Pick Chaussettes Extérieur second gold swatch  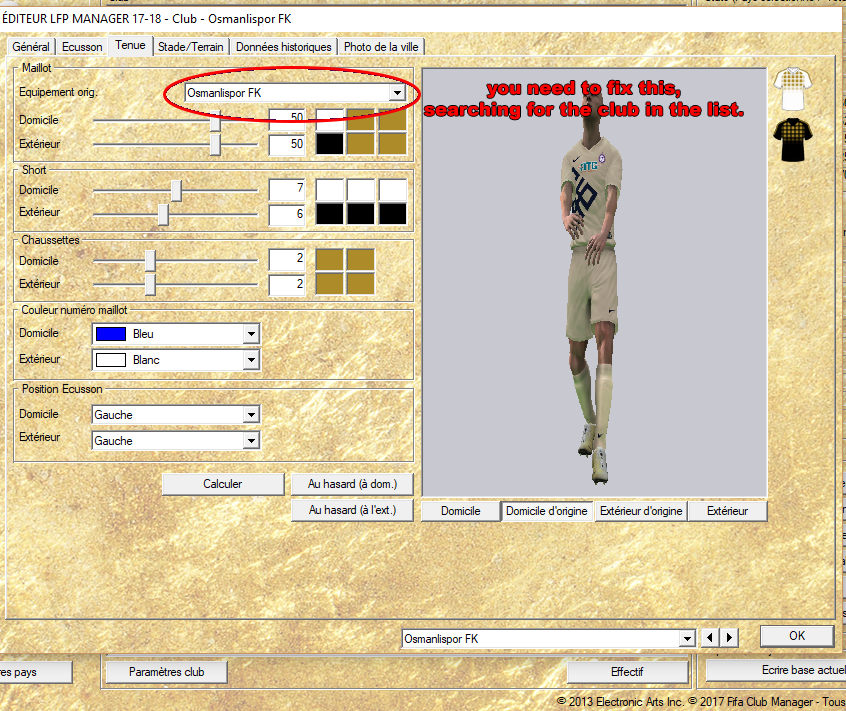(x=361, y=283)
